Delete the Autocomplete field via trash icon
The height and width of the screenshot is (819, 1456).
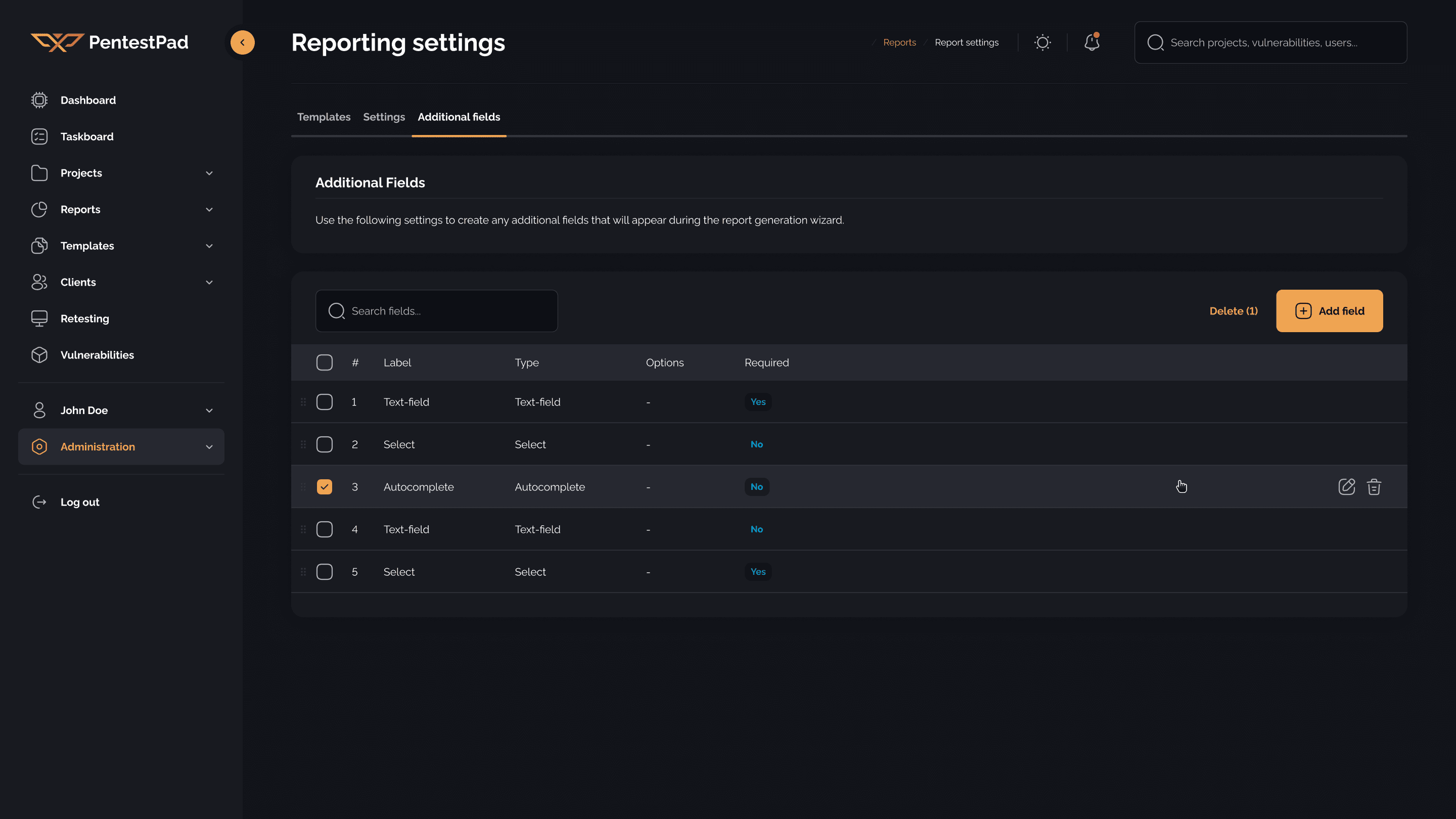tap(1374, 486)
